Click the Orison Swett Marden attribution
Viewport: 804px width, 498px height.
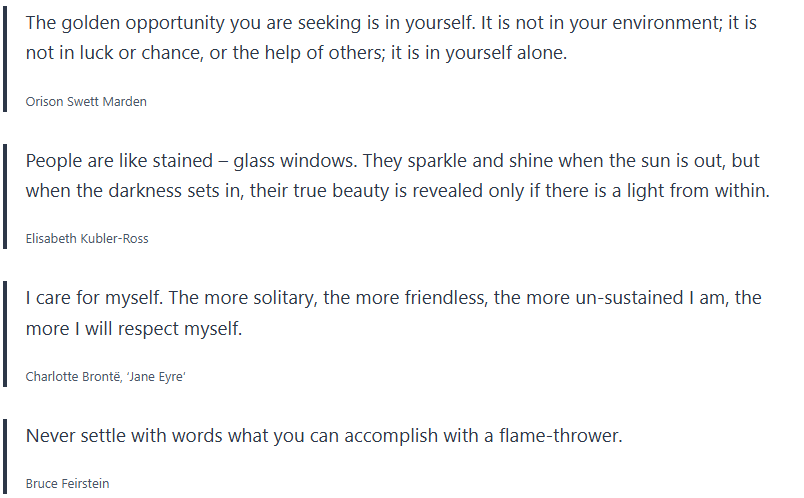click(x=86, y=102)
